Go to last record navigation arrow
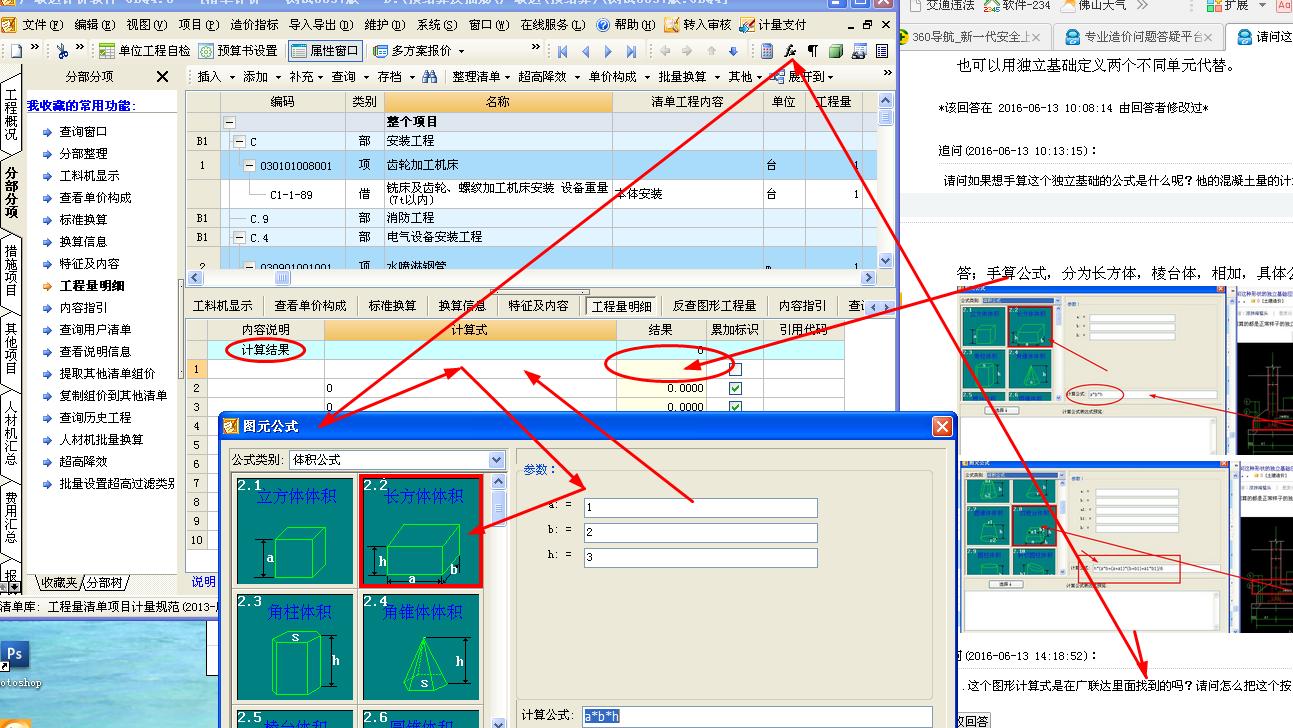Screen dimensions: 1293x728 pos(631,51)
